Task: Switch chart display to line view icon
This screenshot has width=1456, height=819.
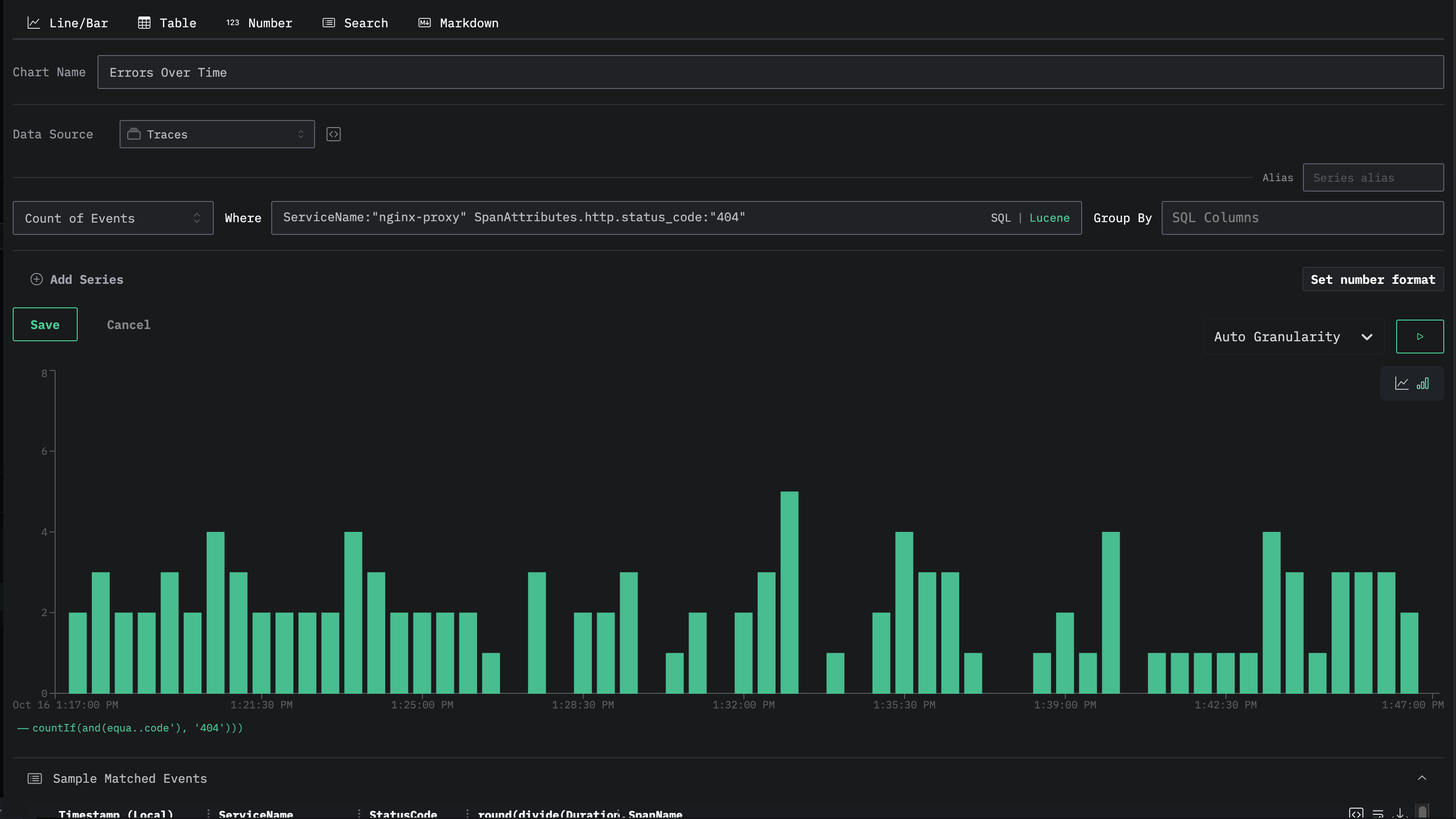Action: point(1402,384)
